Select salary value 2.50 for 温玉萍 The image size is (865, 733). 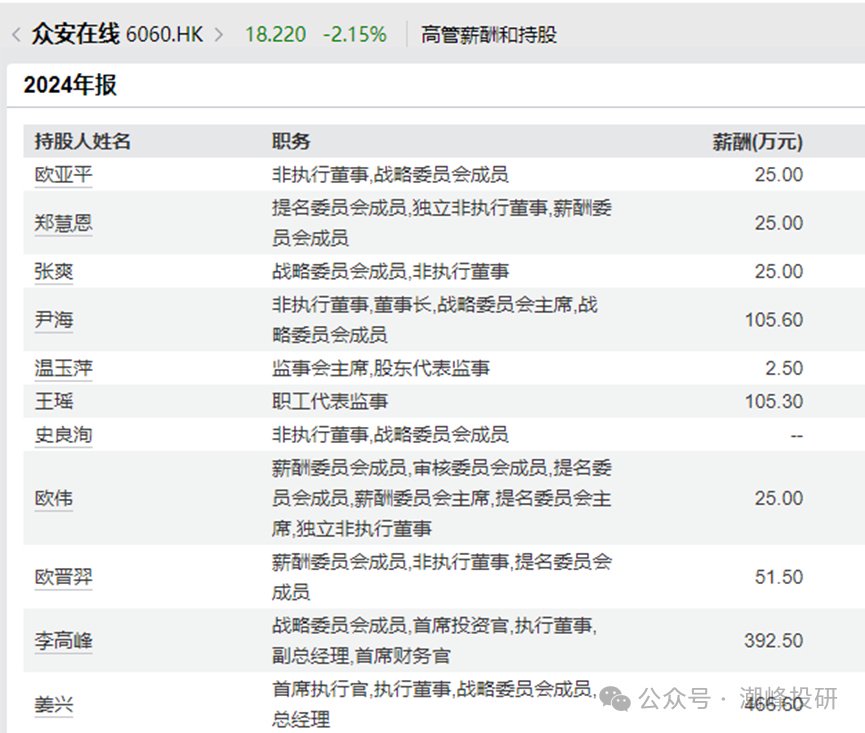coord(784,368)
